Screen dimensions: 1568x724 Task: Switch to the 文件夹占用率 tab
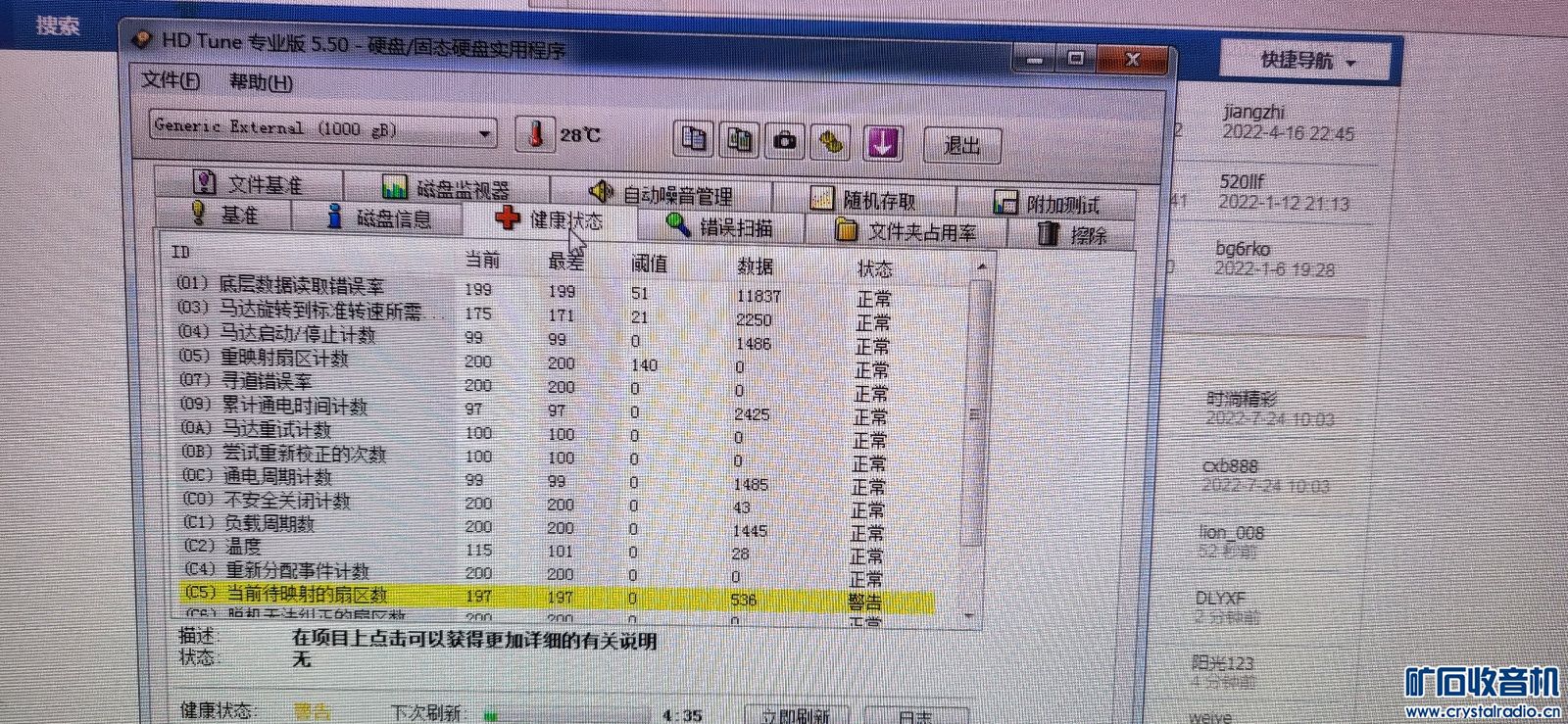pyautogui.click(x=906, y=230)
